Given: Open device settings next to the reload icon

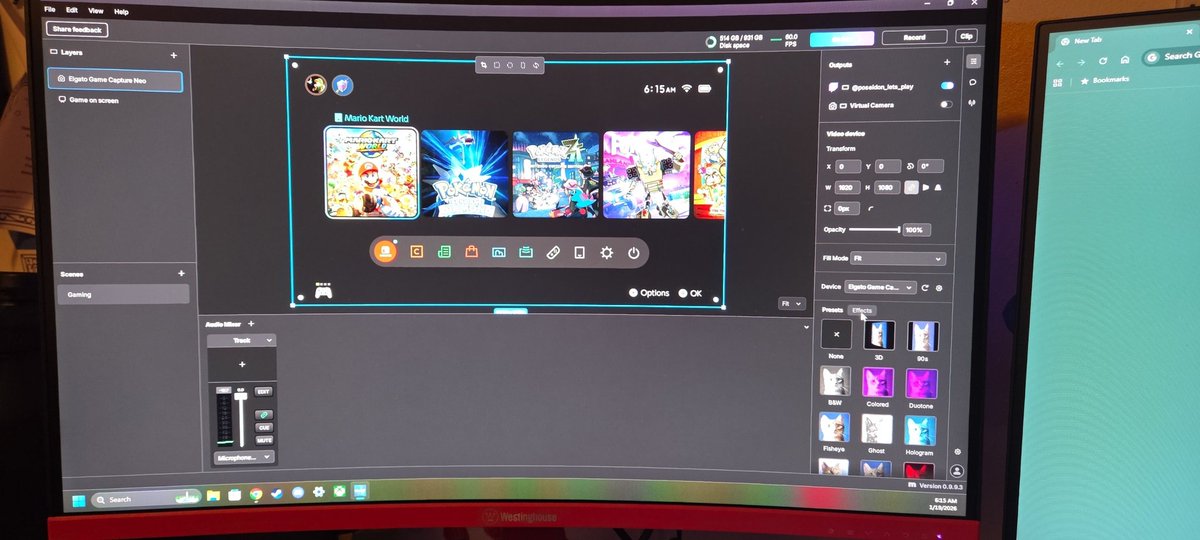Looking at the screenshot, I should pyautogui.click(x=939, y=288).
